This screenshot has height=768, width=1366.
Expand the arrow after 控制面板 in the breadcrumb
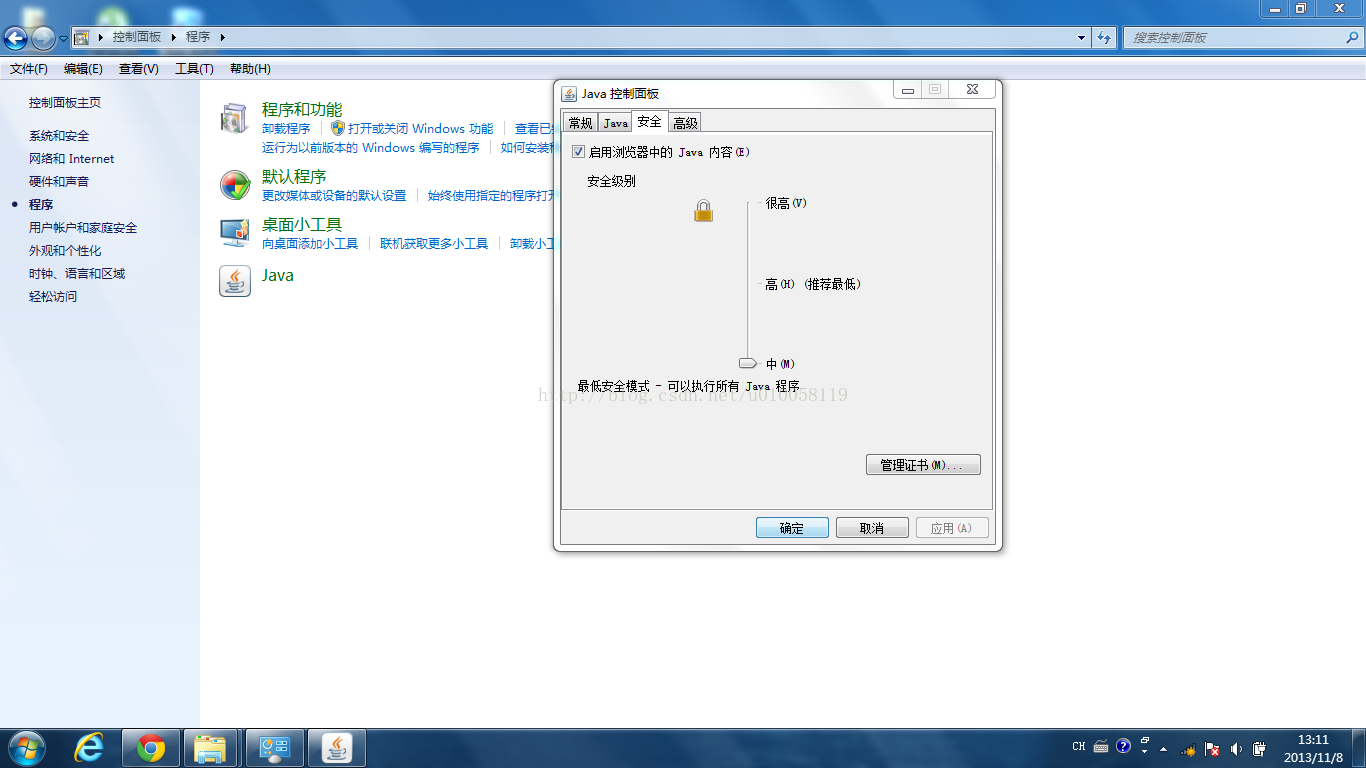pyautogui.click(x=173, y=37)
